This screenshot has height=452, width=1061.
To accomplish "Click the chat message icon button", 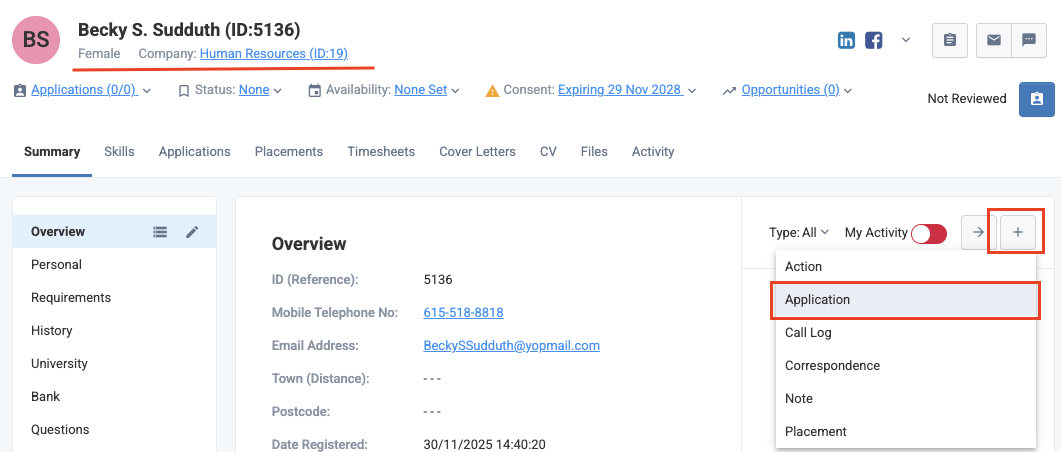I will [x=1029, y=41].
